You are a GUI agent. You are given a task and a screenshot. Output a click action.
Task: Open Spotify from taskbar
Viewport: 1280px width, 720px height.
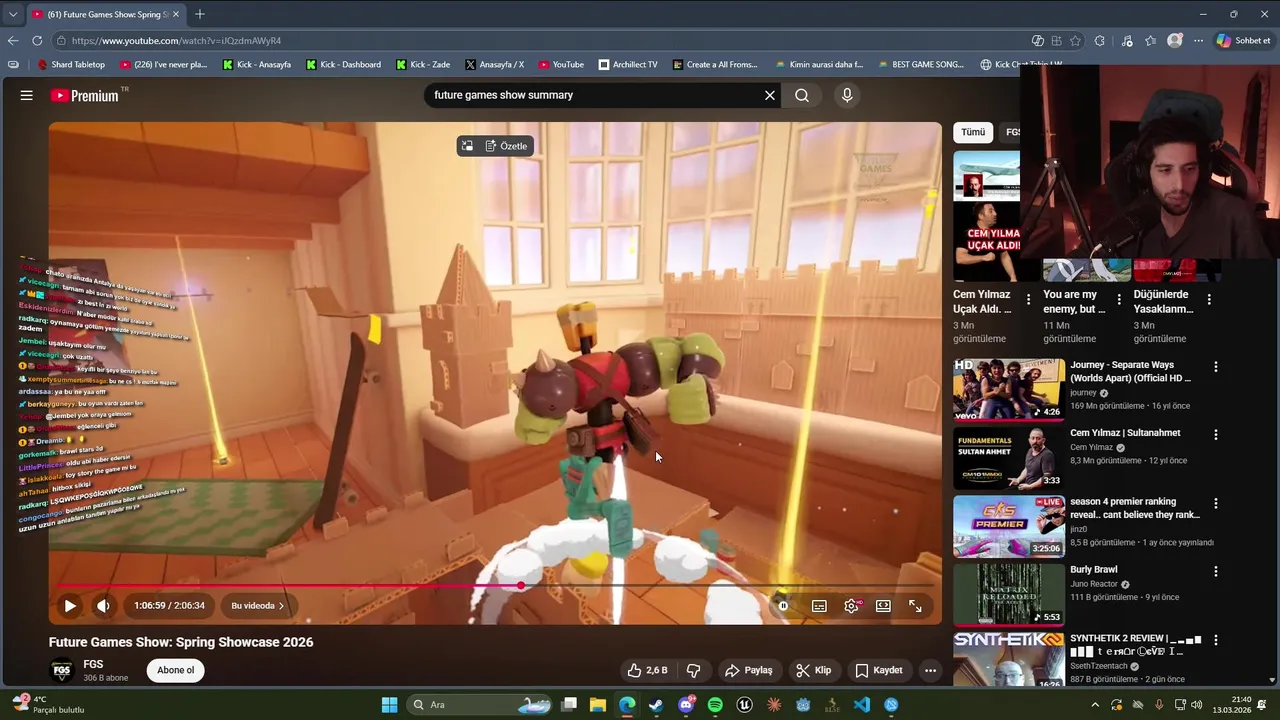click(715, 705)
